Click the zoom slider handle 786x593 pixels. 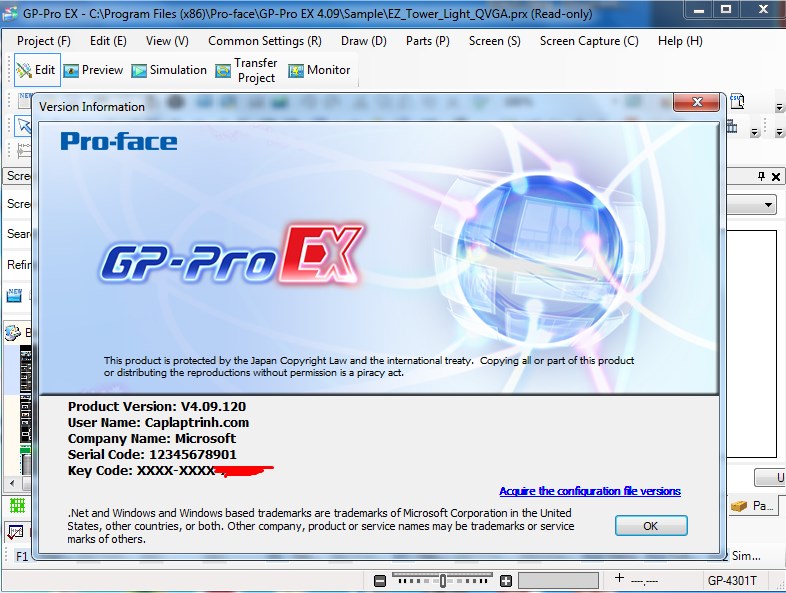pyautogui.click(x=443, y=580)
